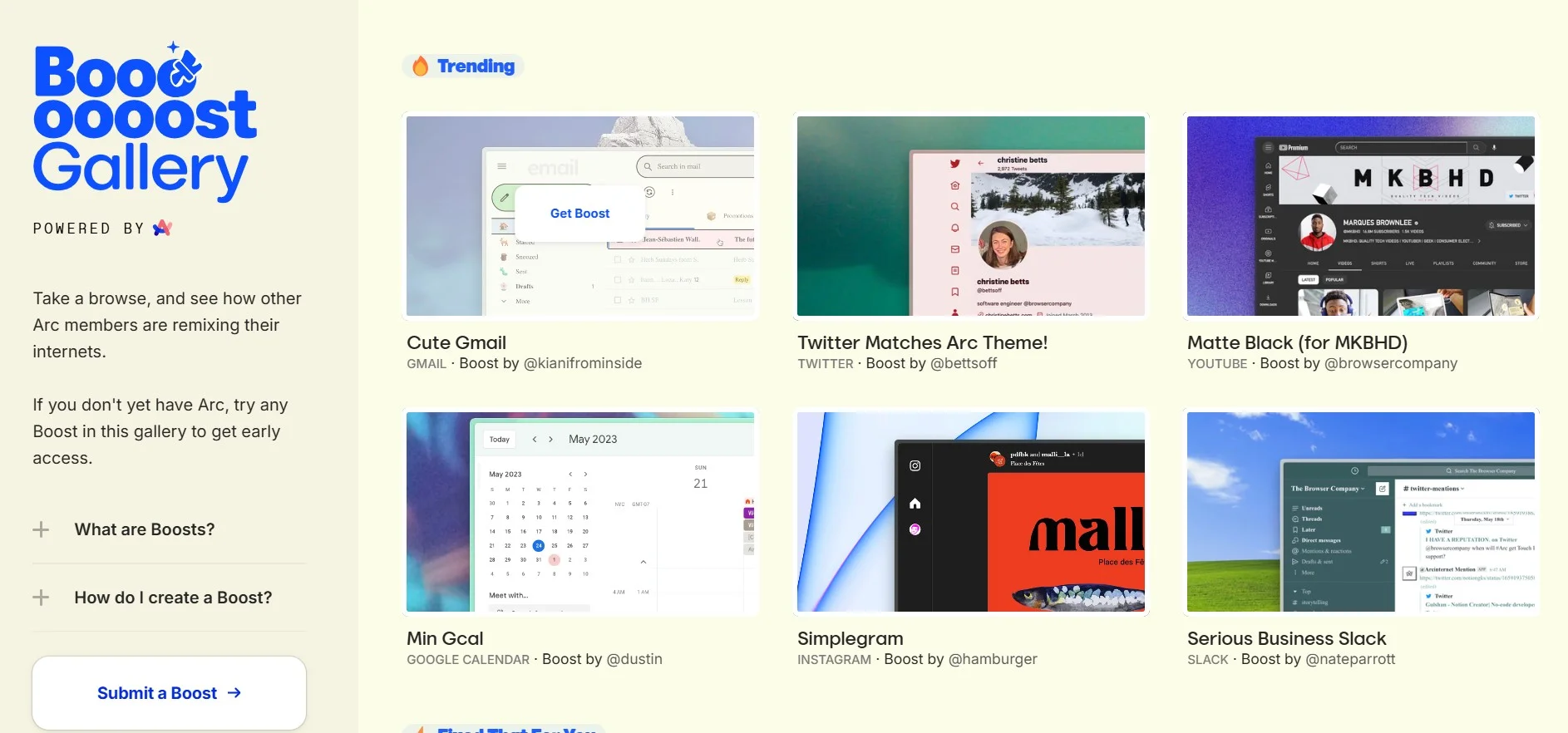This screenshot has height=733, width=1568.
Task: Open the Cute Gmail thumbnail
Action: click(x=580, y=216)
